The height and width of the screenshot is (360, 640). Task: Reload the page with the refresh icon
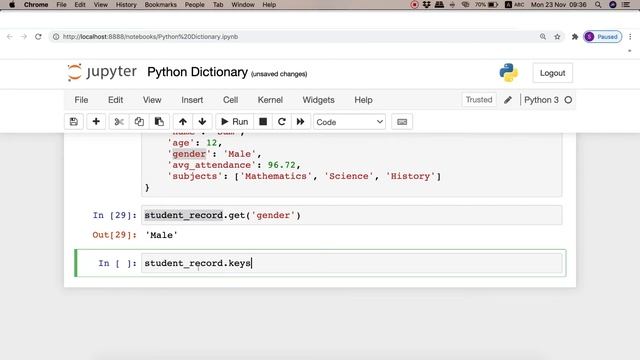point(38,37)
